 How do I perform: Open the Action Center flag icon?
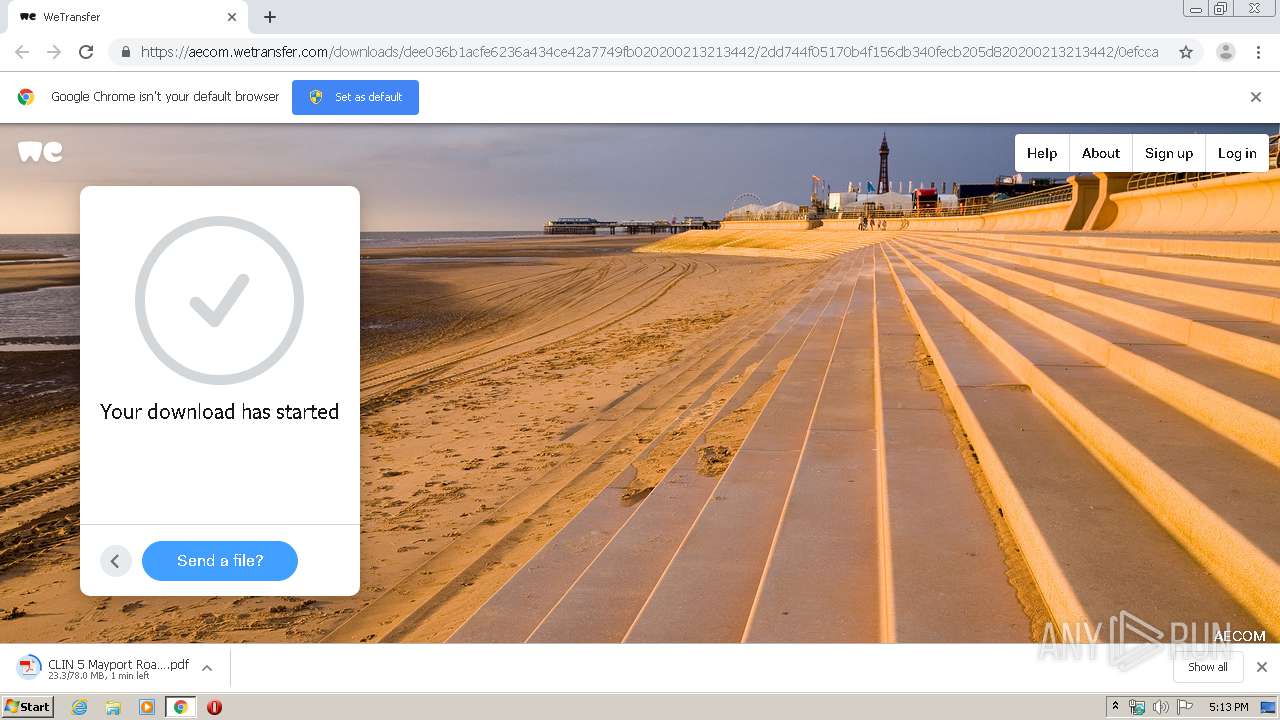point(1185,707)
